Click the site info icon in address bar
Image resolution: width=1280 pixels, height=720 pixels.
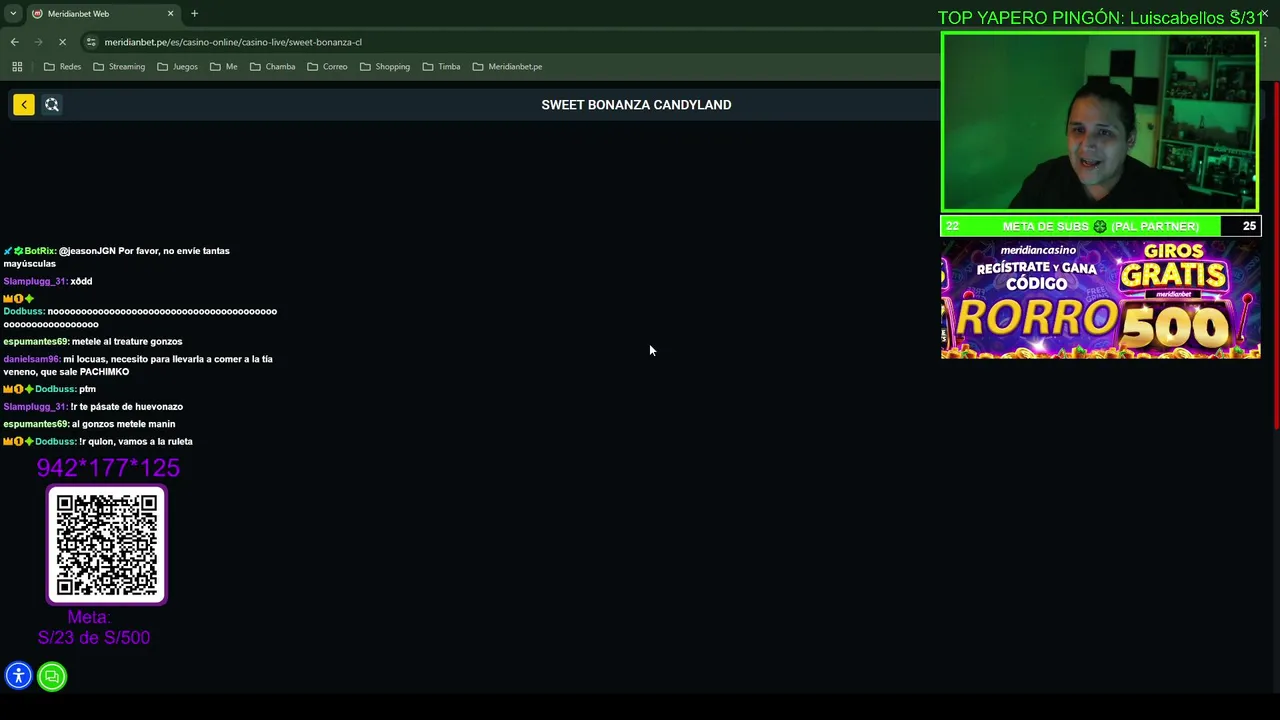coord(91,42)
